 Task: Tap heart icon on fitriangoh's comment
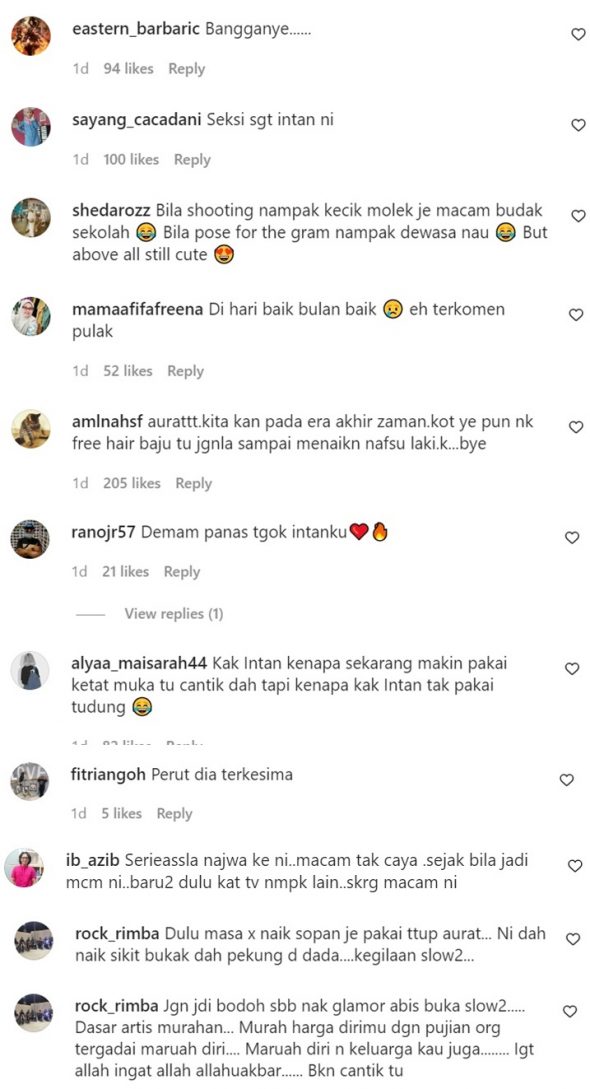point(566,780)
